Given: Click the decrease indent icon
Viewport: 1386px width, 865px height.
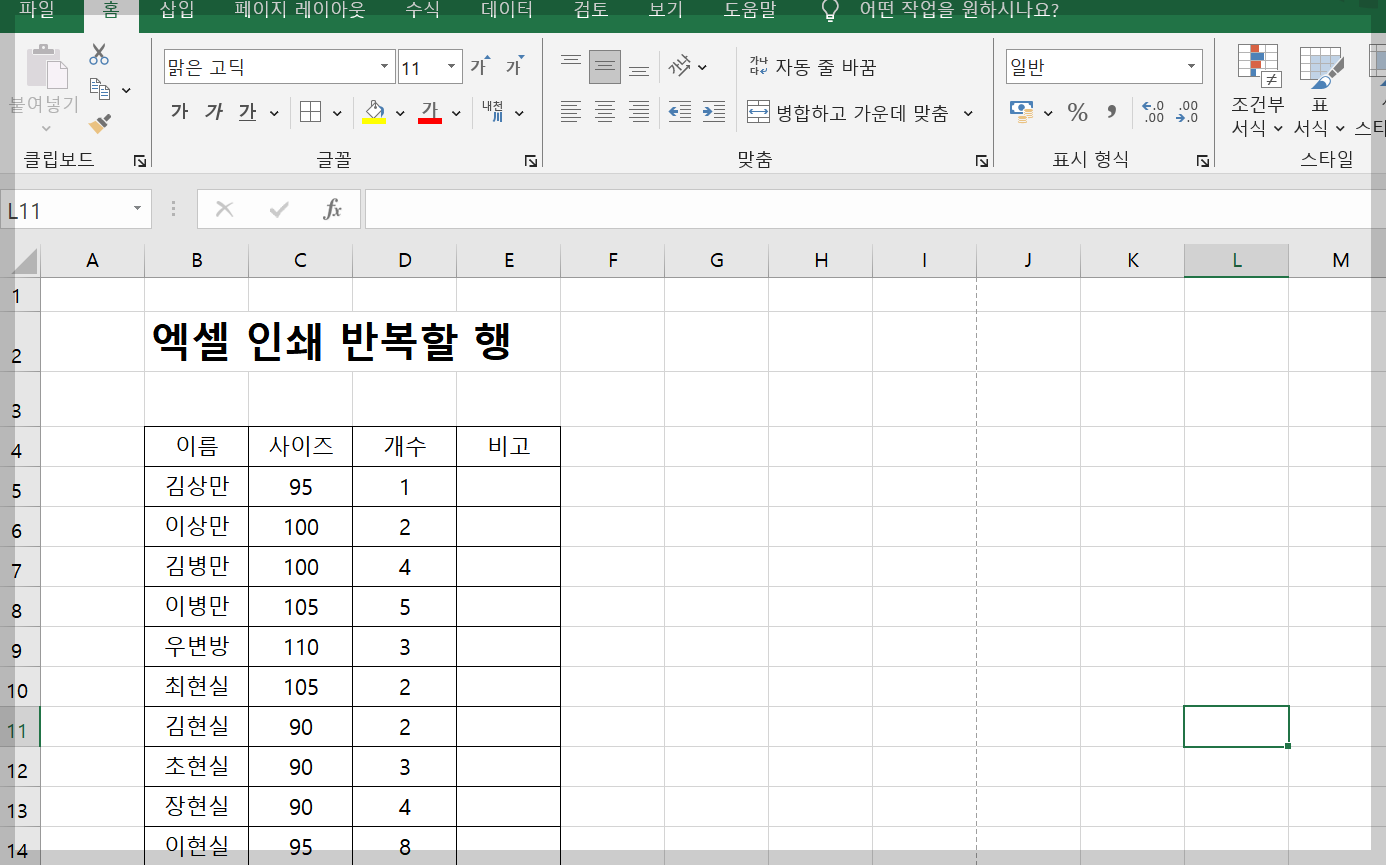Looking at the screenshot, I should point(680,112).
